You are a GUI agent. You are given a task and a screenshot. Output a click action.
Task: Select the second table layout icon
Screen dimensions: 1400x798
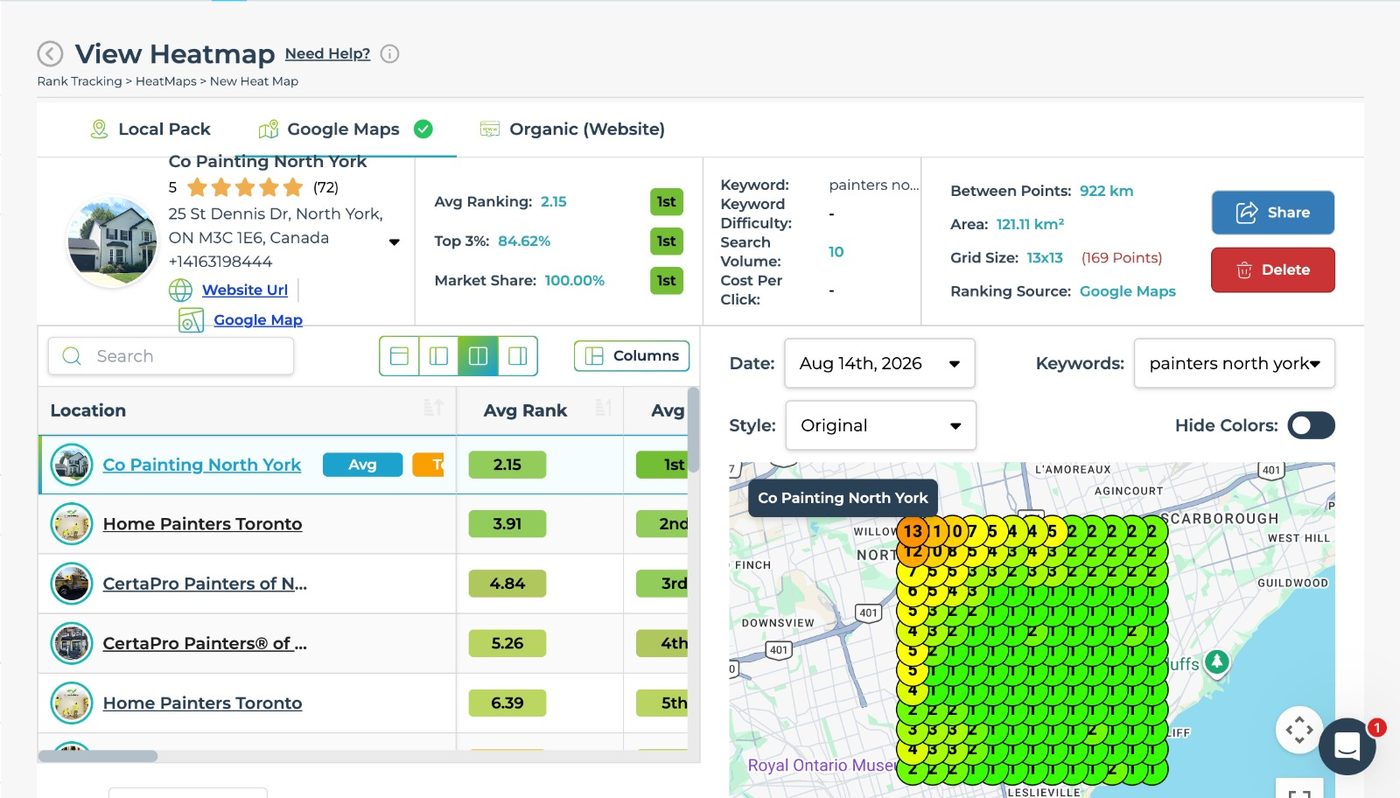point(438,356)
